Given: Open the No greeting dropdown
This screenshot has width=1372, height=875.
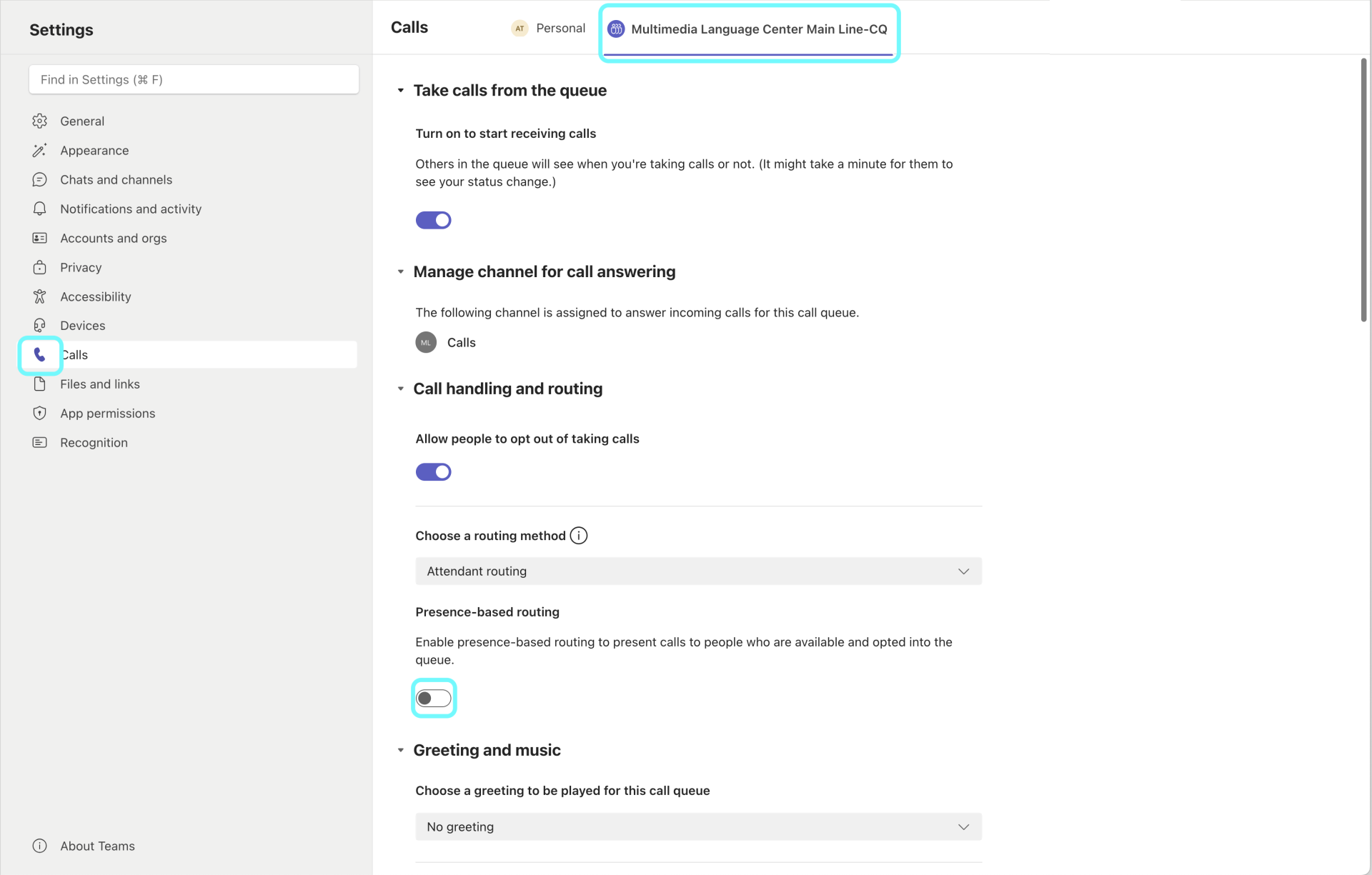Looking at the screenshot, I should (x=698, y=827).
